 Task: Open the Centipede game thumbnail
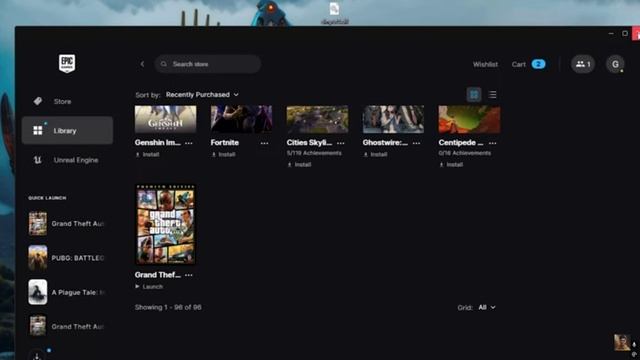(x=469, y=119)
